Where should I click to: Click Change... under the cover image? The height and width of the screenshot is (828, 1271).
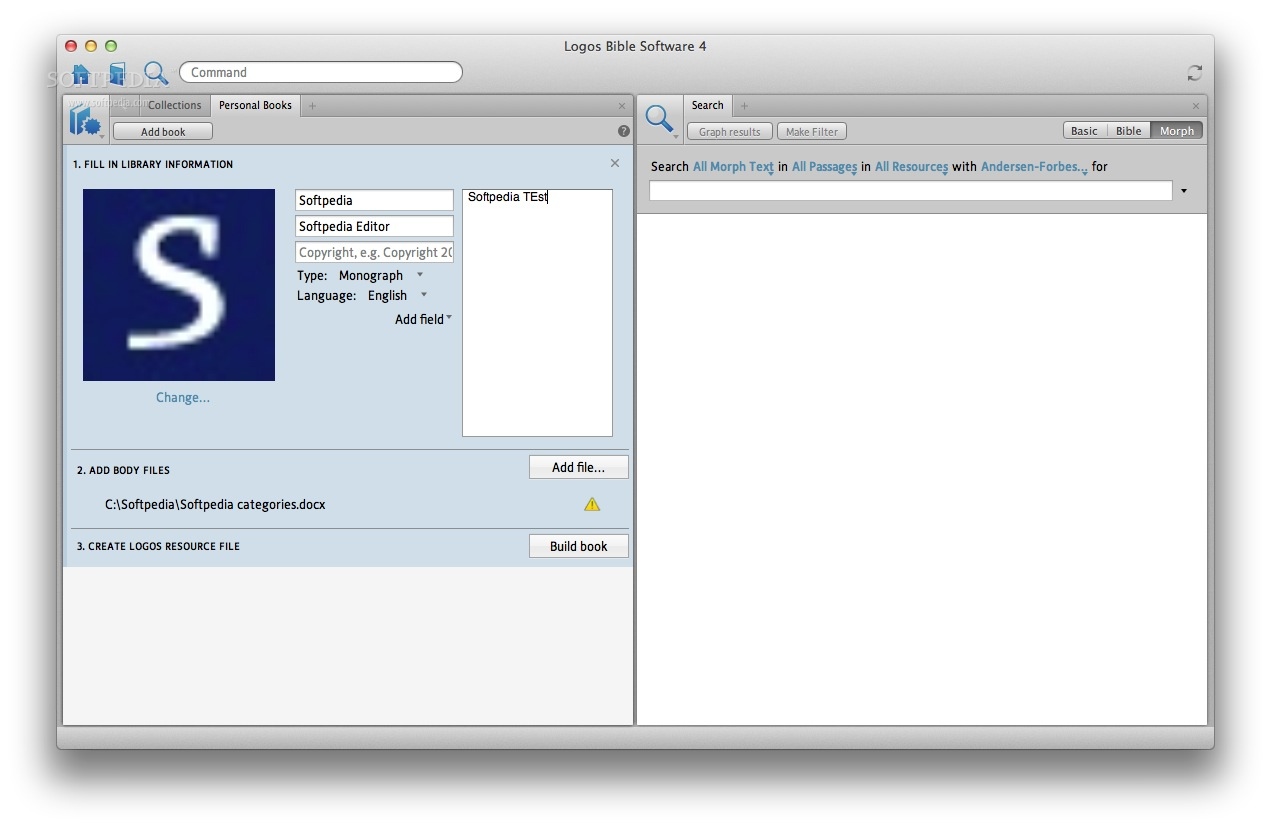tap(182, 397)
